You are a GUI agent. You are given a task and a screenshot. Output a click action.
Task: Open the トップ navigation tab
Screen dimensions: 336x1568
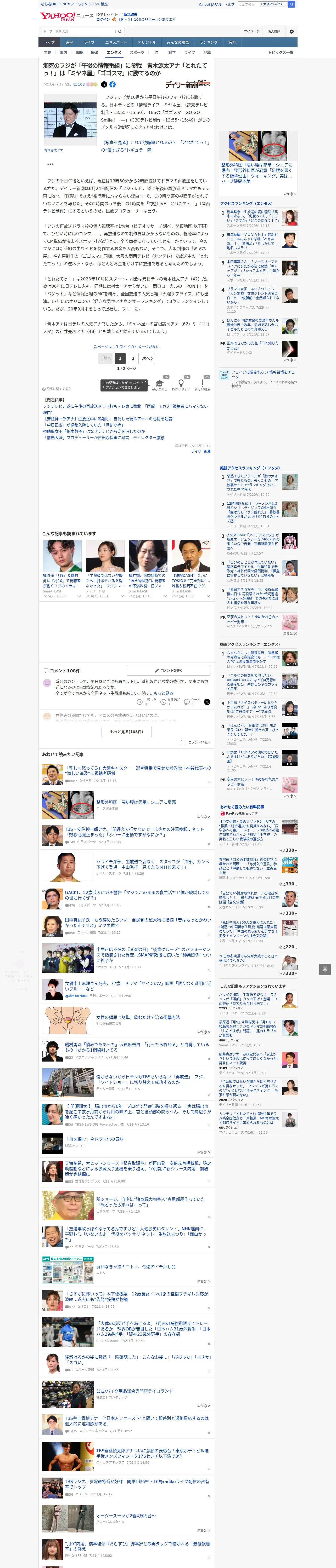[x=49, y=43]
